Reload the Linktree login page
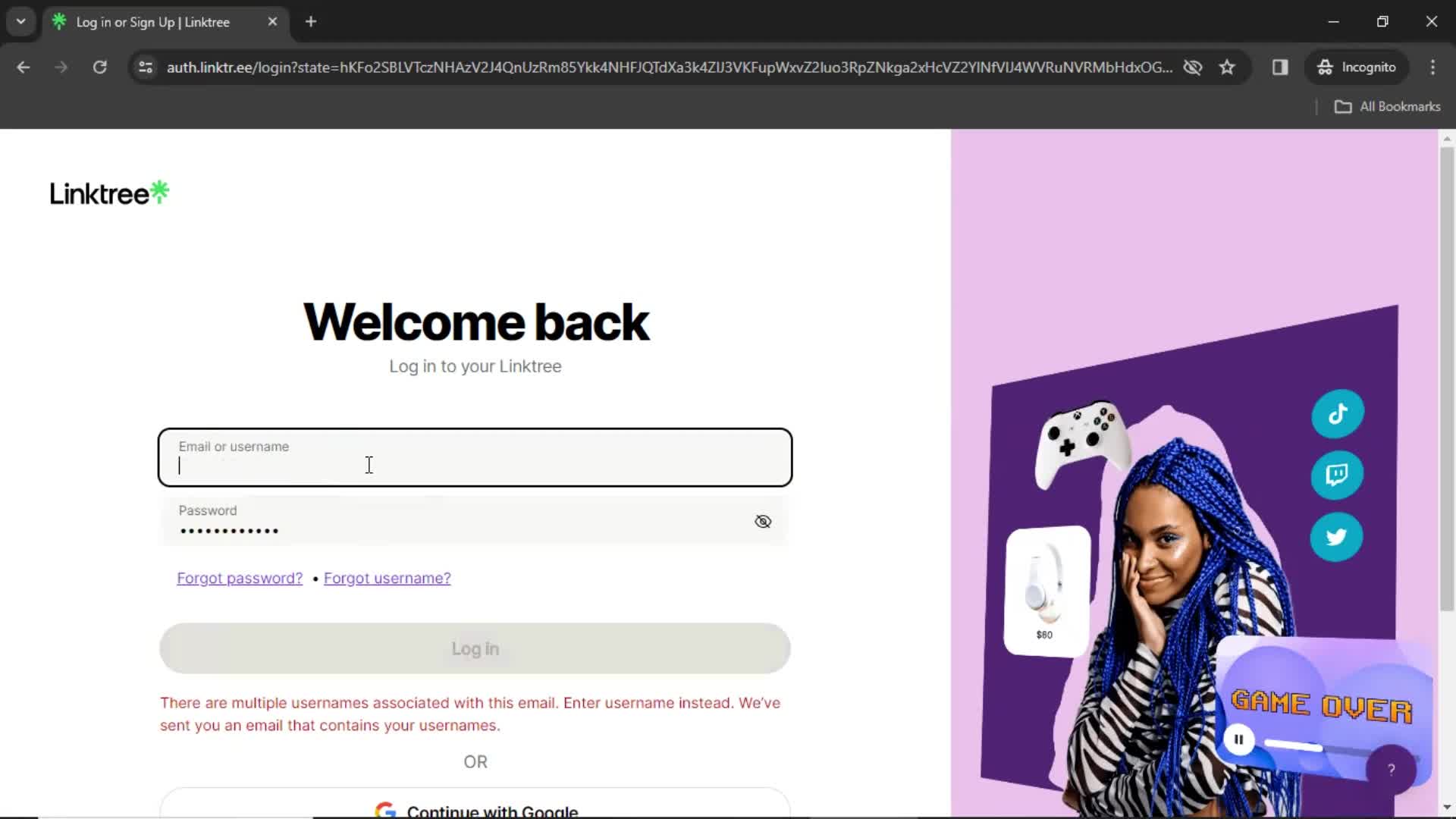Viewport: 1456px width, 819px height. pos(99,67)
